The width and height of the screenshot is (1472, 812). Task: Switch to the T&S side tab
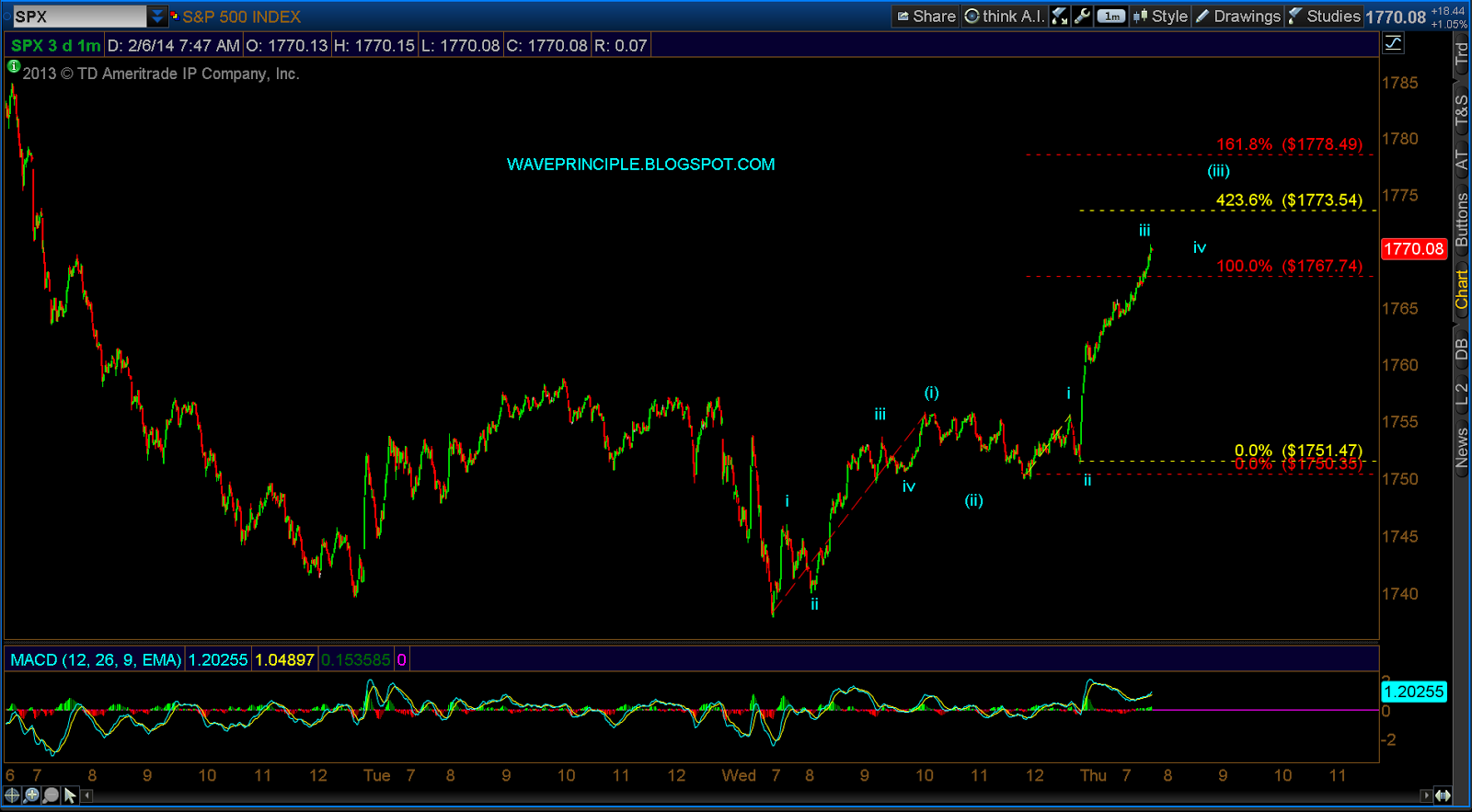pyautogui.click(x=1461, y=109)
